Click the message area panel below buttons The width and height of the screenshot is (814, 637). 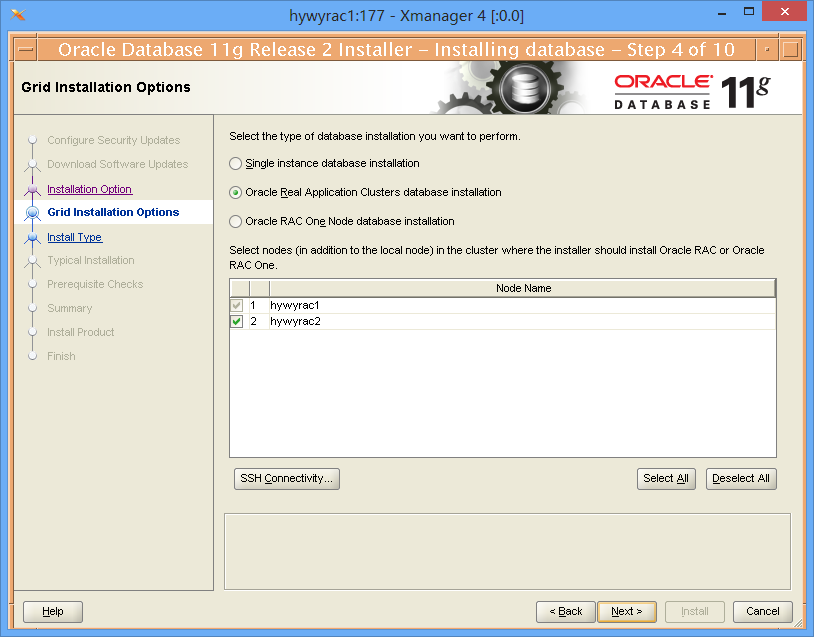pos(507,552)
